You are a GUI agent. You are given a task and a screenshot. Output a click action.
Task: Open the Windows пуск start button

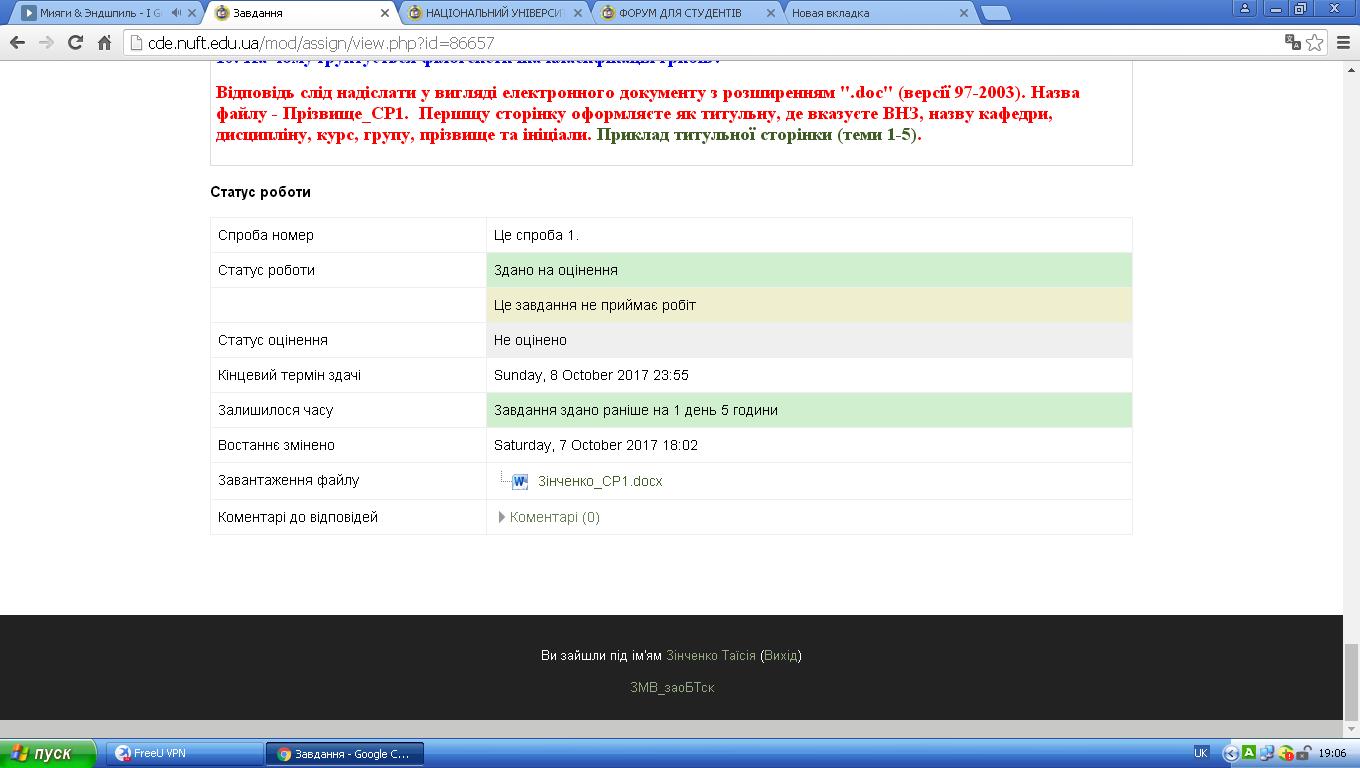pyautogui.click(x=48, y=753)
